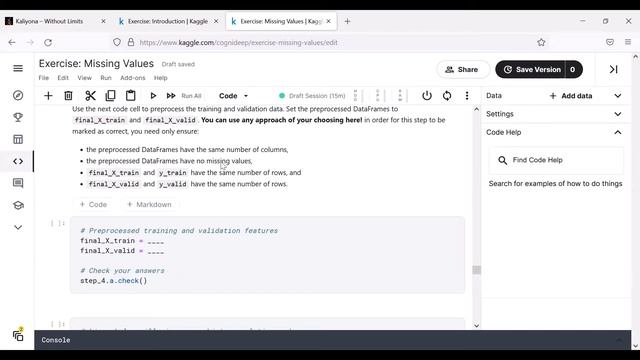Click the lock site information icon

pos(131,42)
